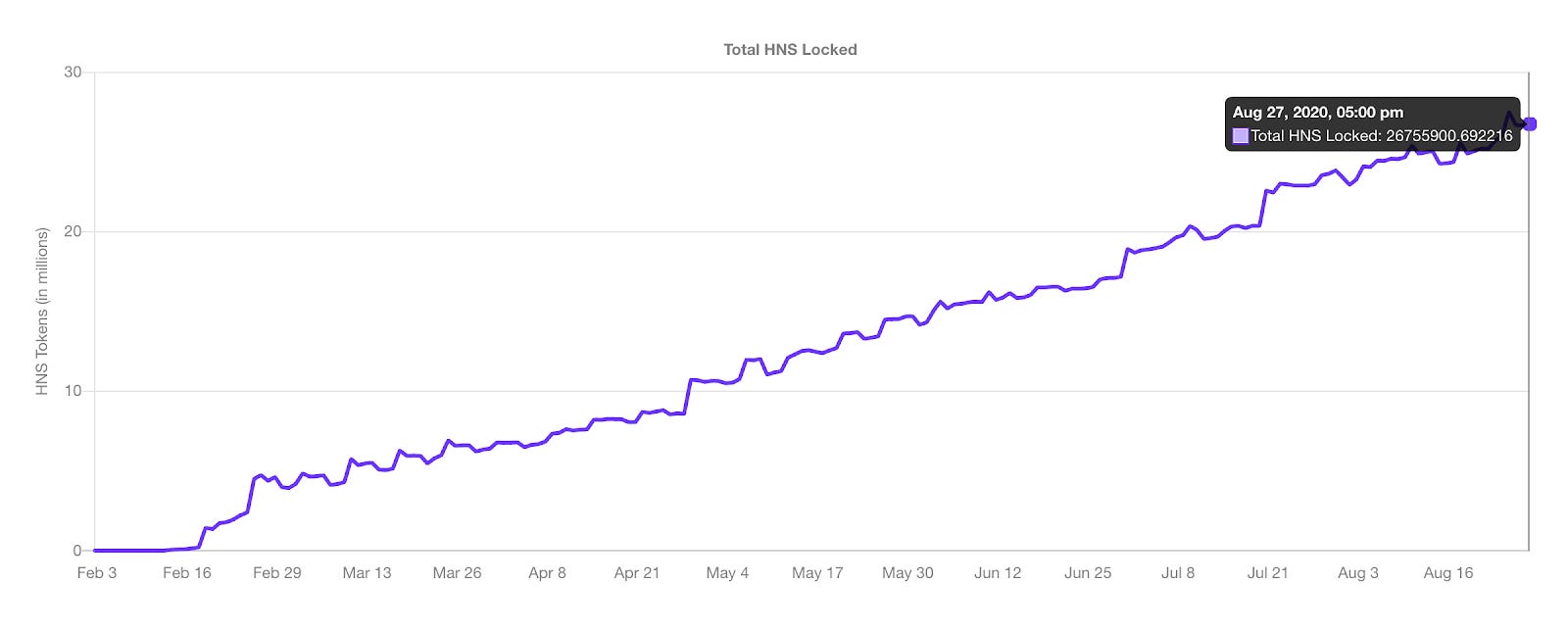Click the y-axis label '30'

pos(73,73)
